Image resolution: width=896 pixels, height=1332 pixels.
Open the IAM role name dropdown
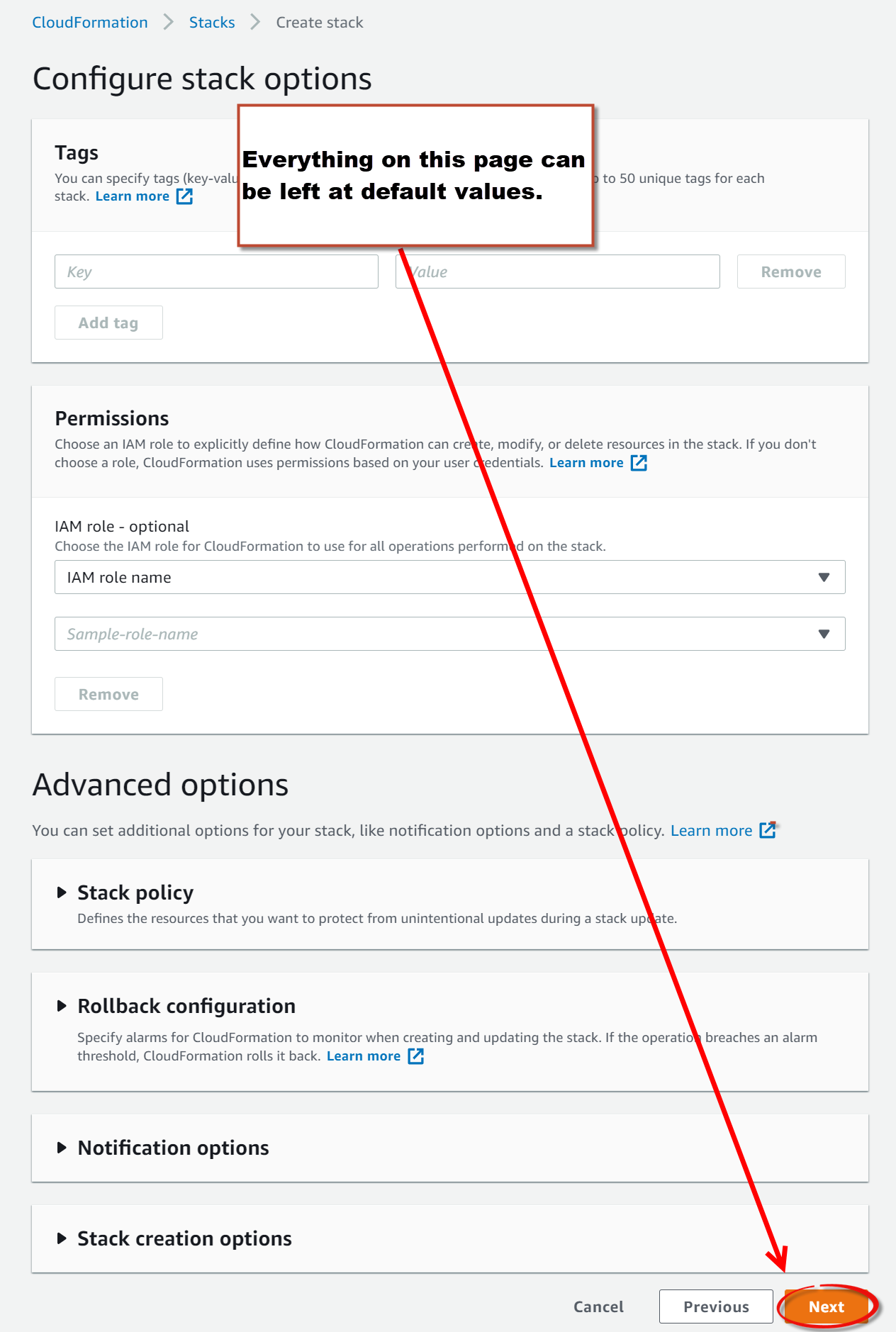pos(449,577)
